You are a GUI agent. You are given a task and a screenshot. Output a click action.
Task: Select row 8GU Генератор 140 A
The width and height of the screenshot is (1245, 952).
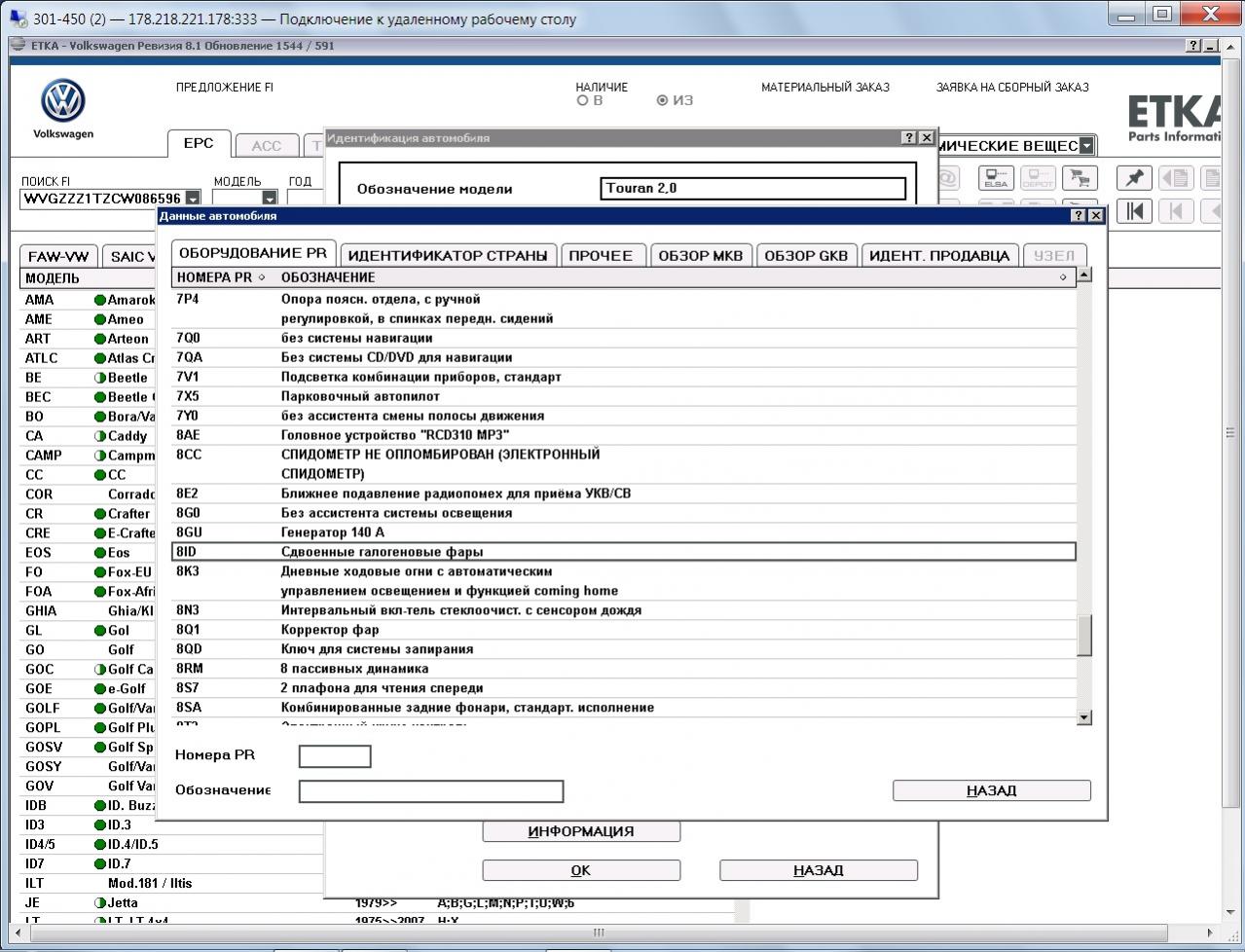(x=624, y=532)
